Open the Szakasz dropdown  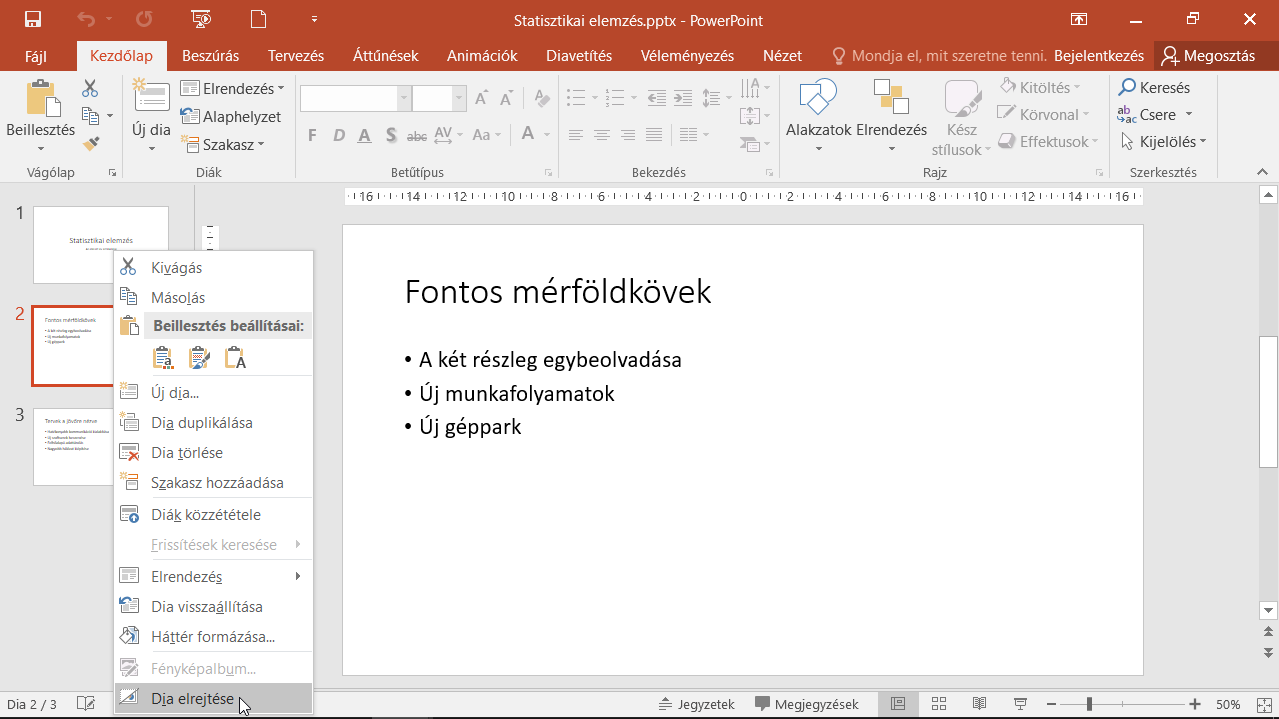(x=226, y=145)
